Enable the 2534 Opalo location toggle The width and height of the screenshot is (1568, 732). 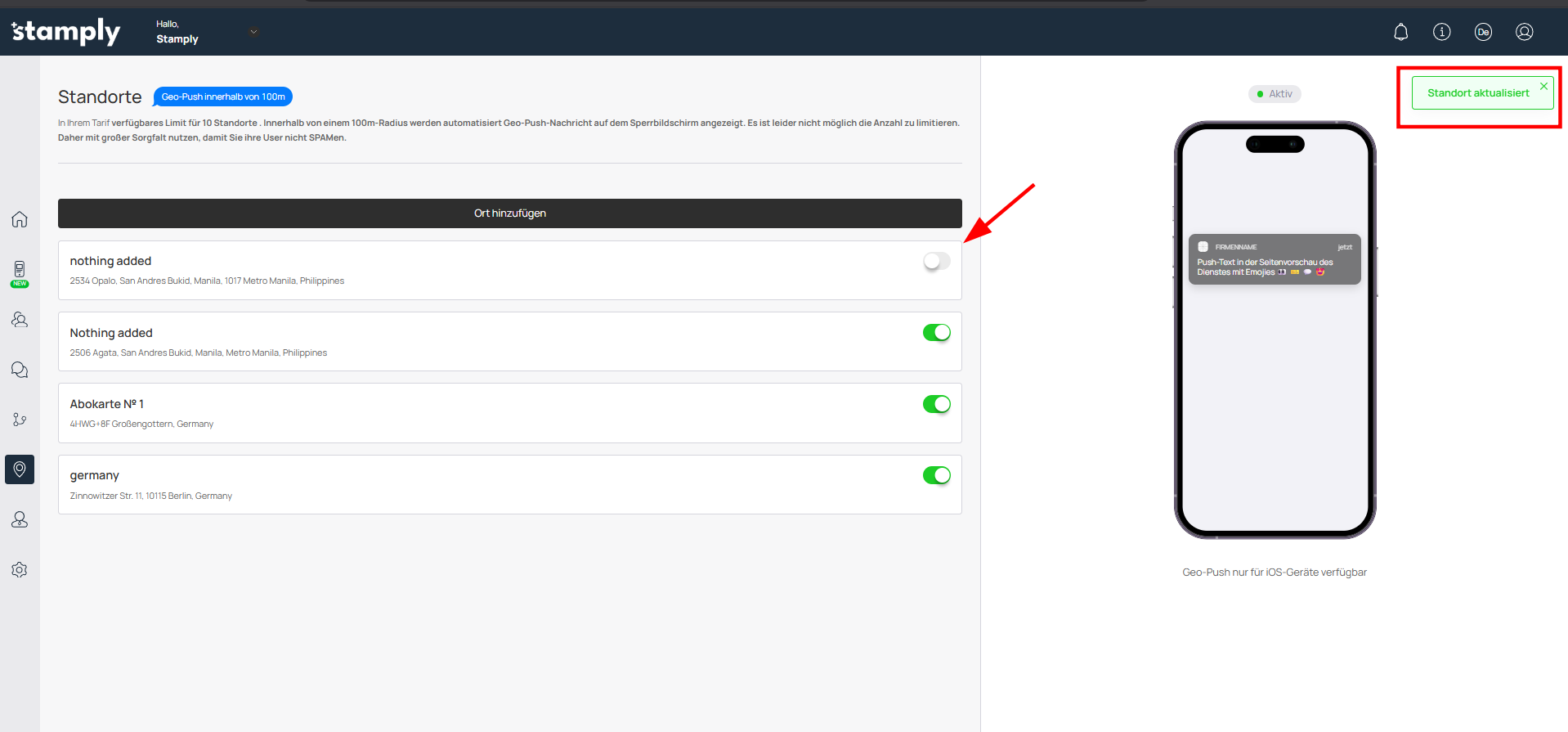936,262
